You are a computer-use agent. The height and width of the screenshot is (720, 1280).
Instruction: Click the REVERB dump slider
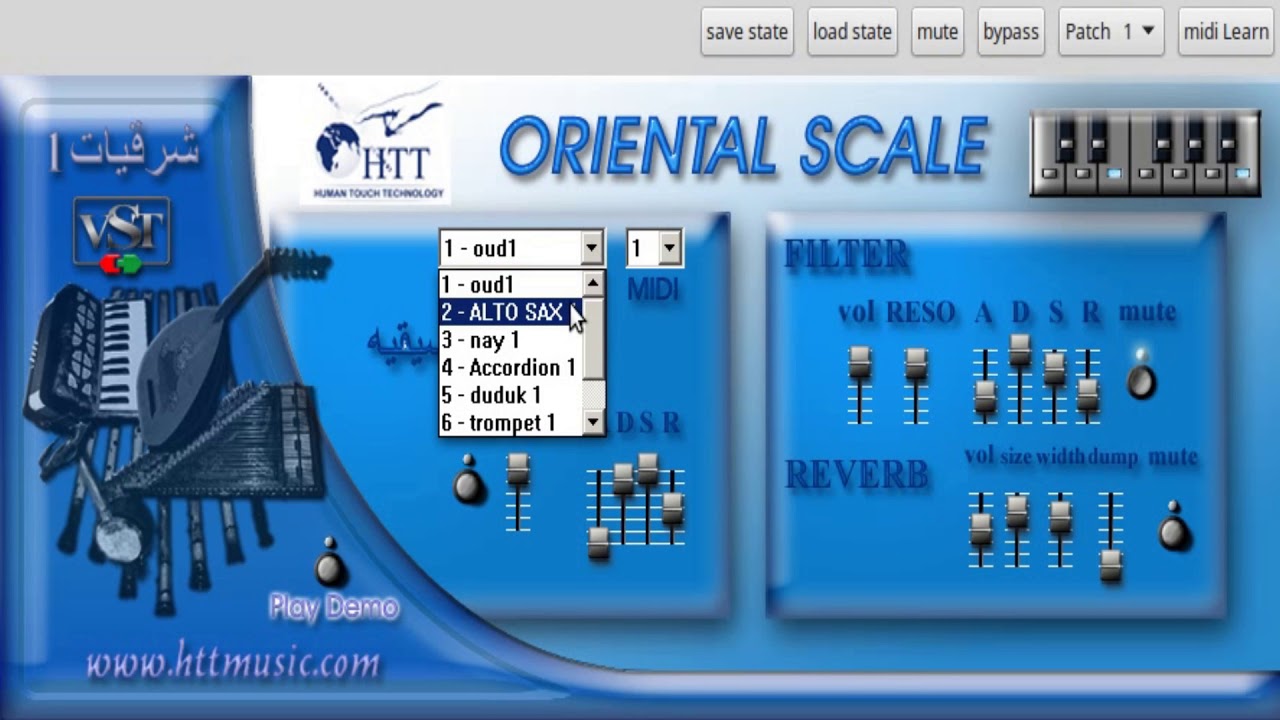click(1110, 536)
